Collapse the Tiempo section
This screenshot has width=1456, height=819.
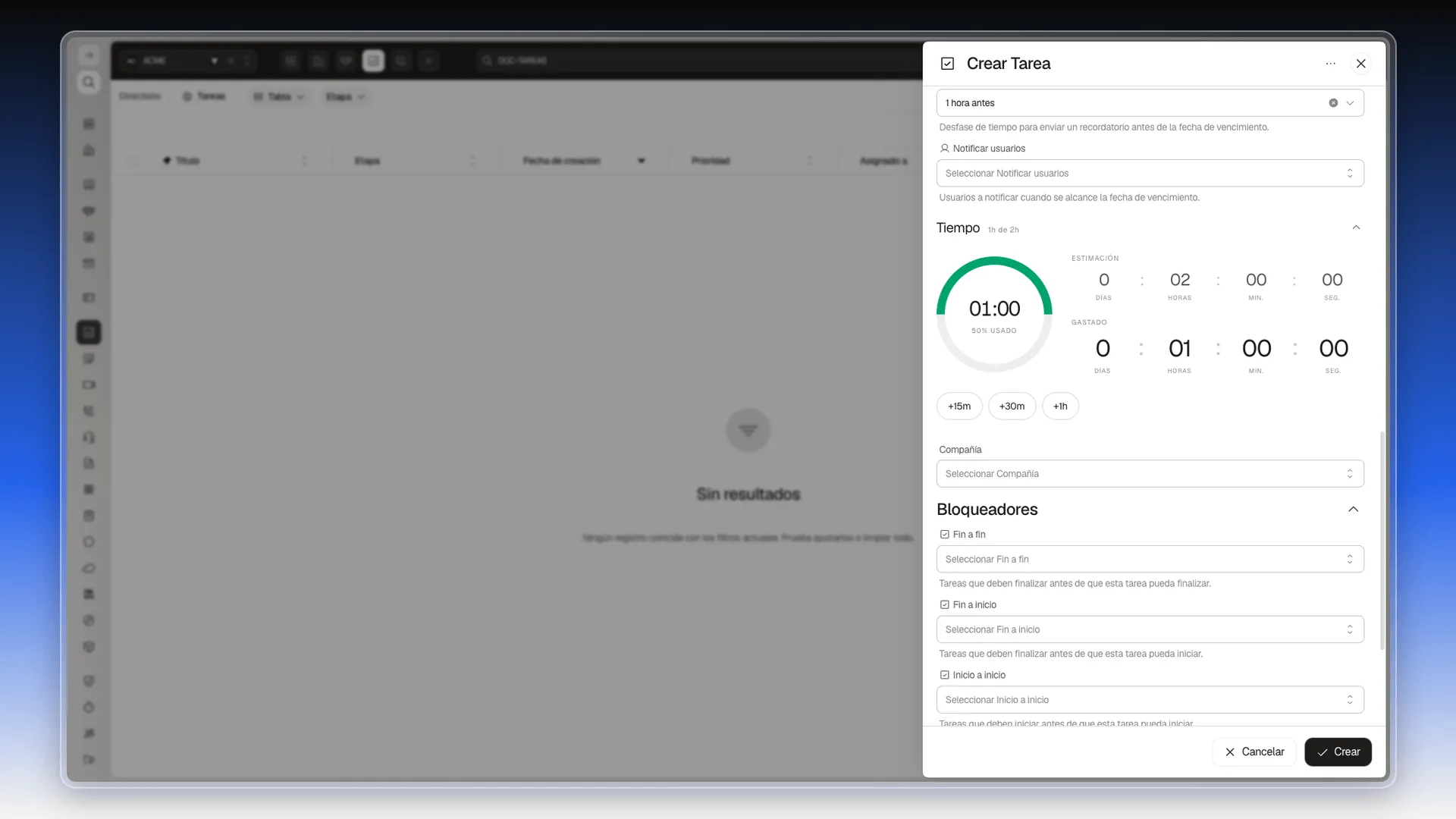(x=1356, y=227)
